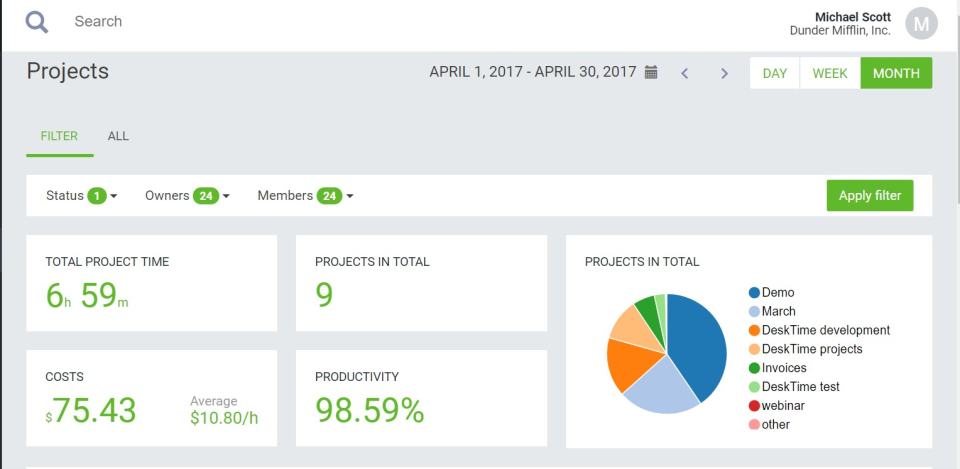The width and height of the screenshot is (960, 469).
Task: Click the Invoices legend green dot
Action: [754, 368]
